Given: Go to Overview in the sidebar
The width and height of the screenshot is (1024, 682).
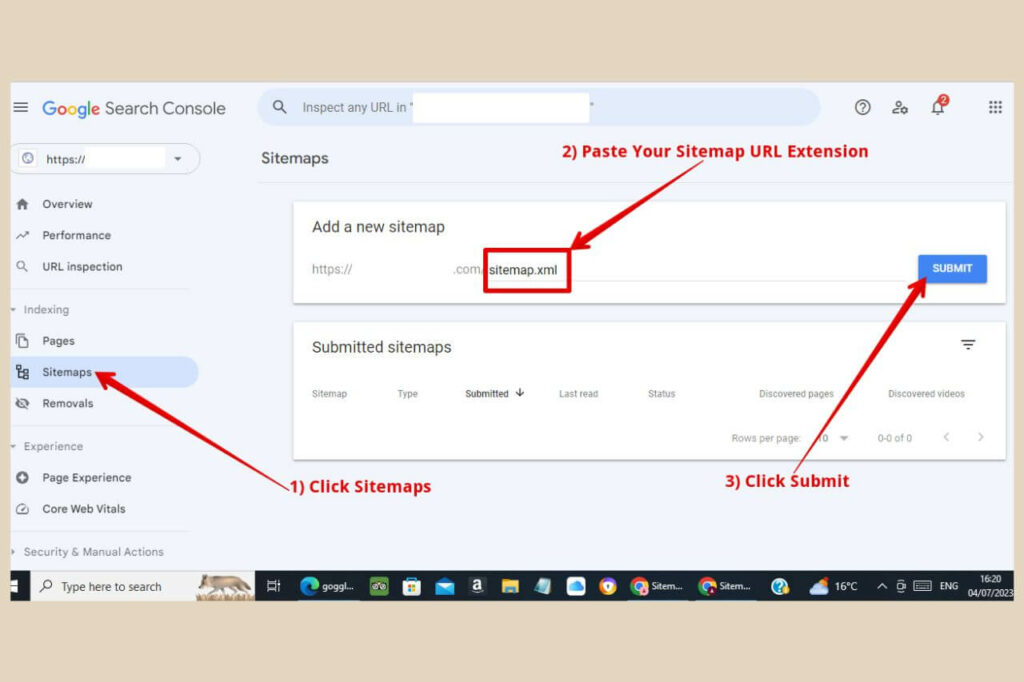Looking at the screenshot, I should [67, 204].
